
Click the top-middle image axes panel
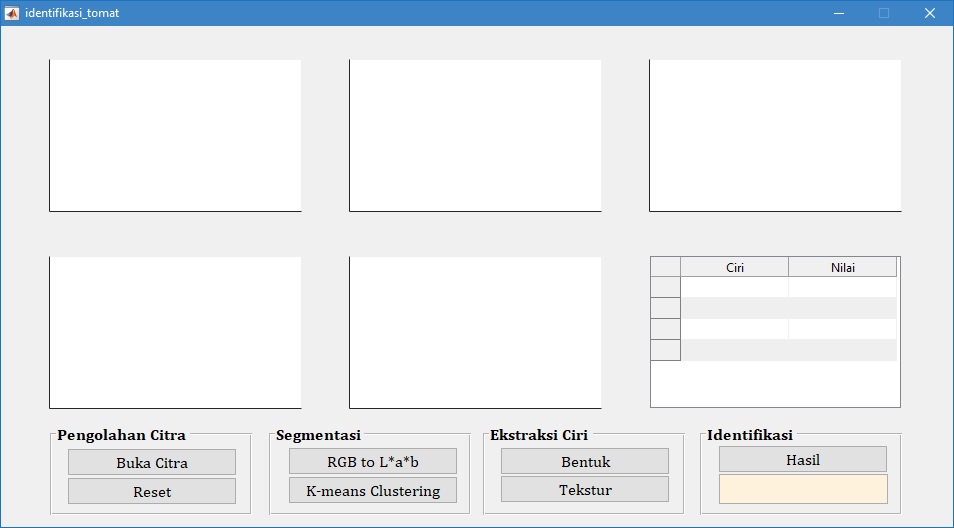coord(475,135)
